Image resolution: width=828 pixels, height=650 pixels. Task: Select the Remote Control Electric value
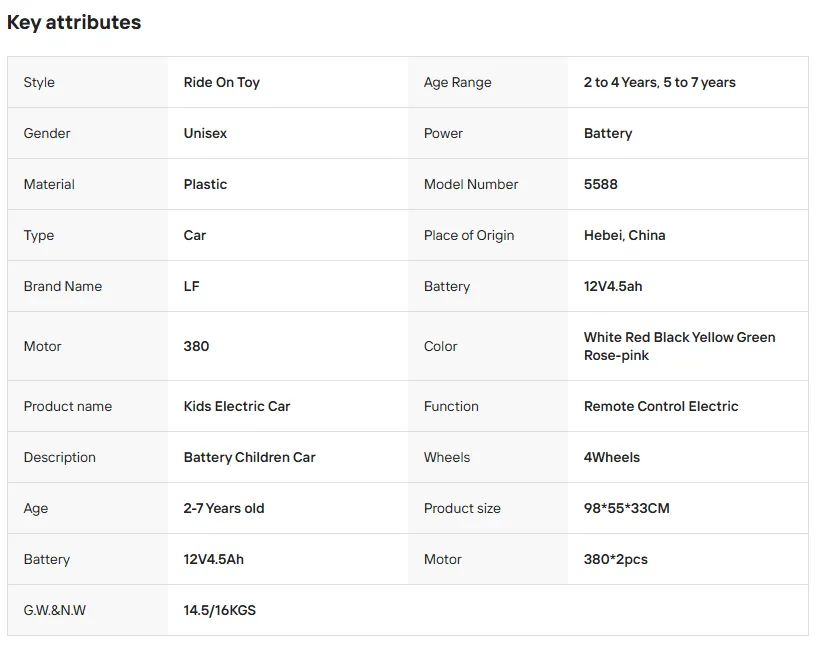(660, 406)
